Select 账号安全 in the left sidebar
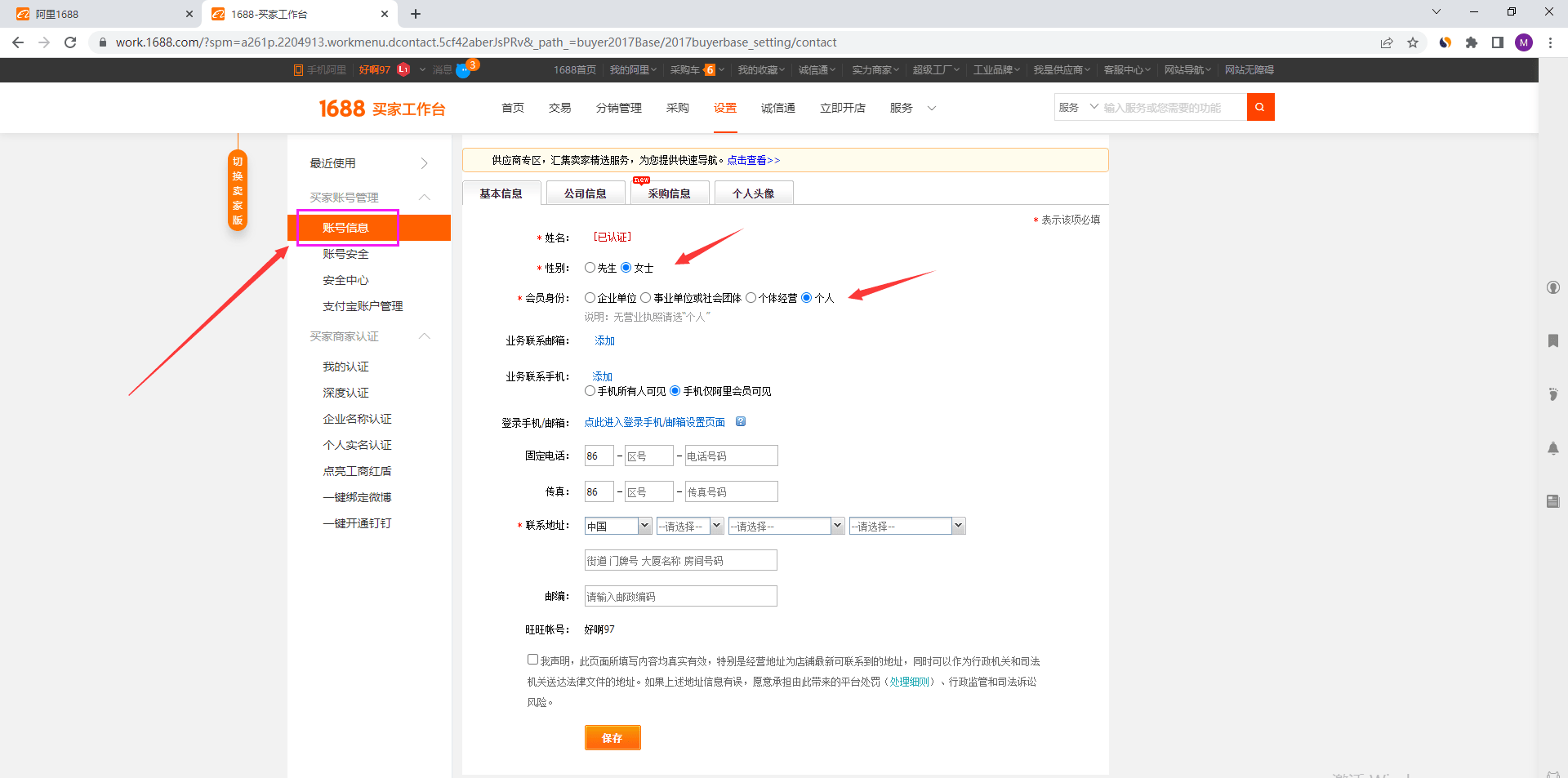This screenshot has height=778, width=1568. click(345, 254)
